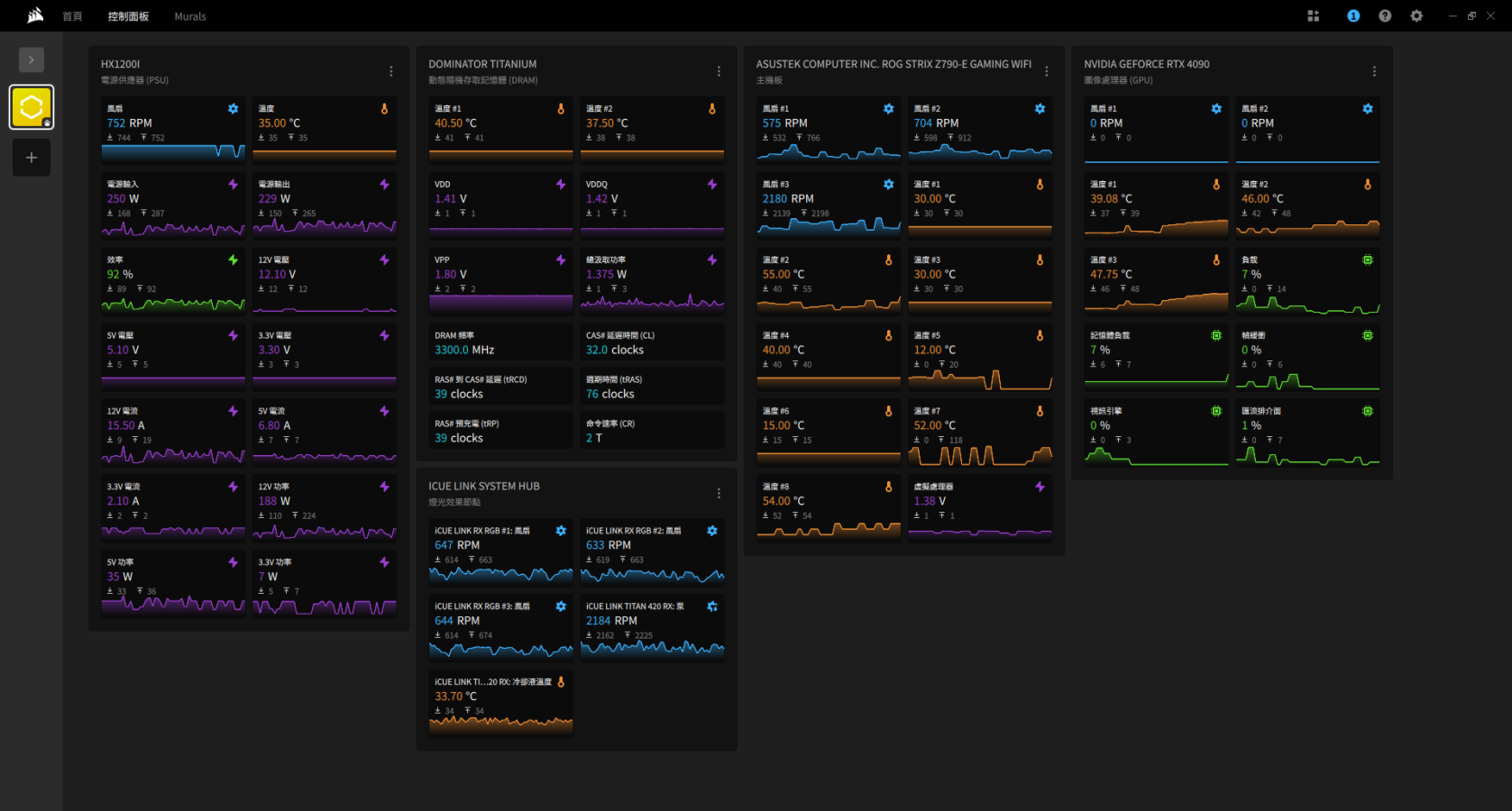
Task: Click chip icon on GPU 負載 7% tile
Action: tap(1368, 260)
